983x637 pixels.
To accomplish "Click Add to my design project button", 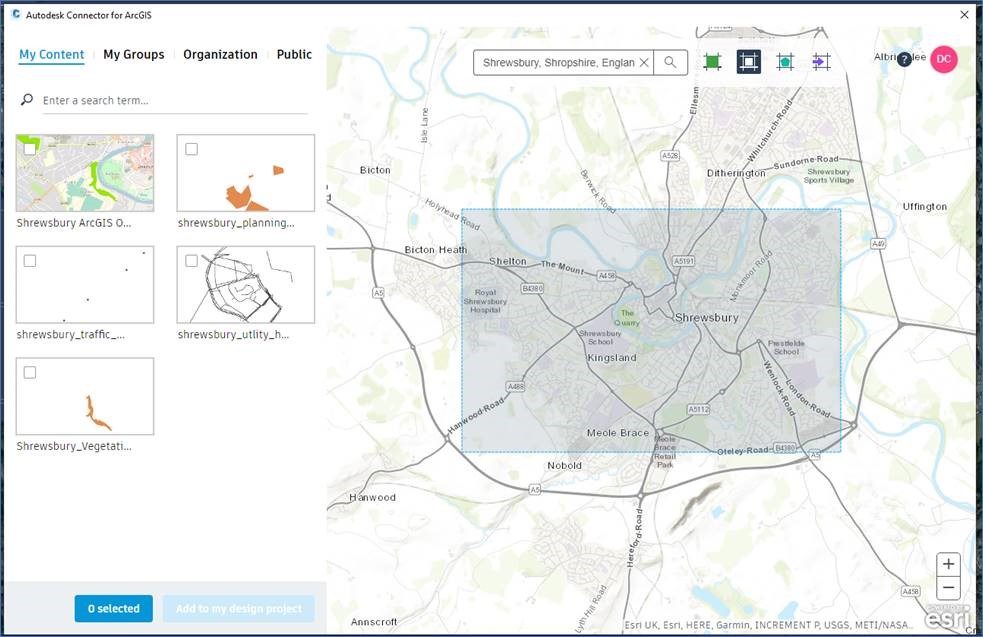I will [x=239, y=608].
